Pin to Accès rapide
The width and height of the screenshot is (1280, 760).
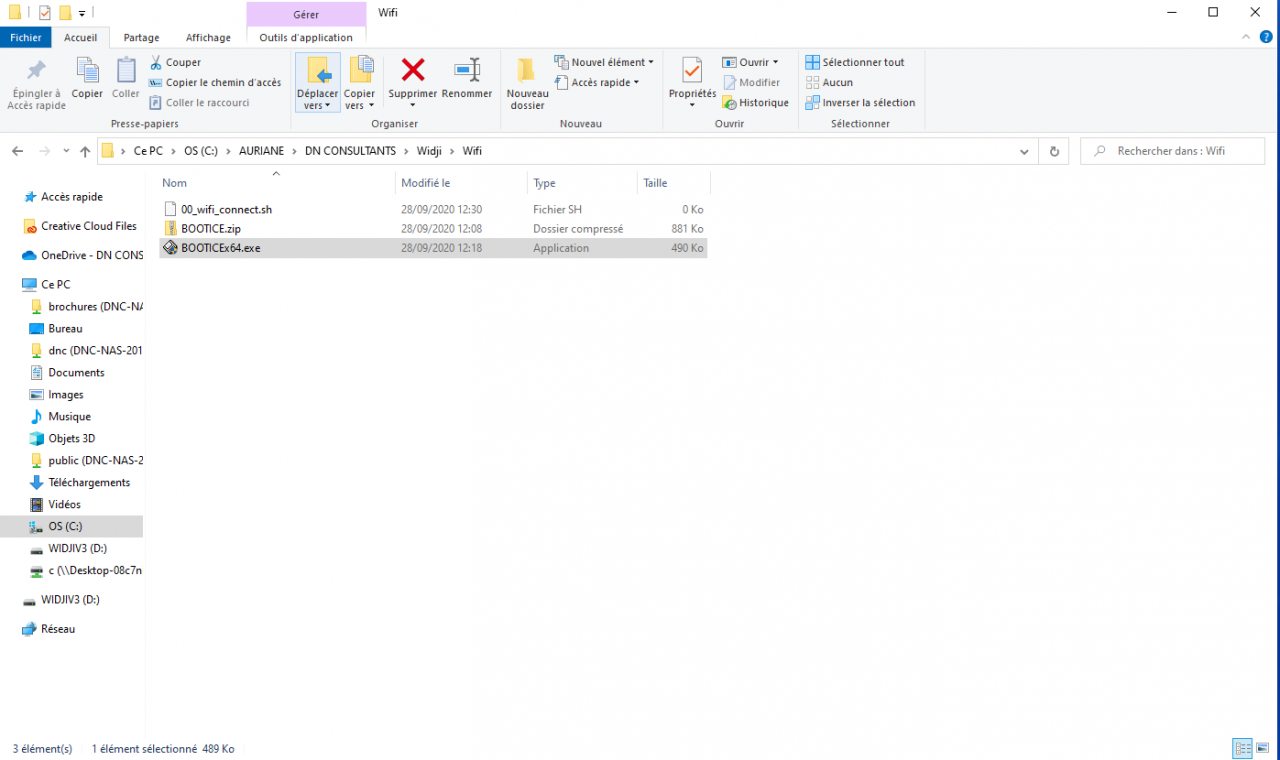pyautogui.click(x=36, y=85)
